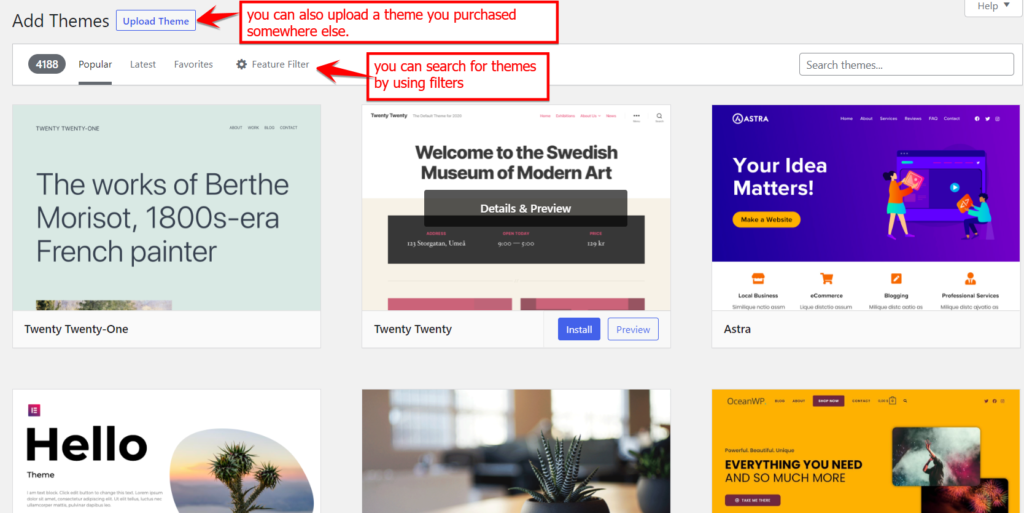The height and width of the screenshot is (513, 1024).
Task: Click the Add Themes heading
Action: tap(61, 21)
